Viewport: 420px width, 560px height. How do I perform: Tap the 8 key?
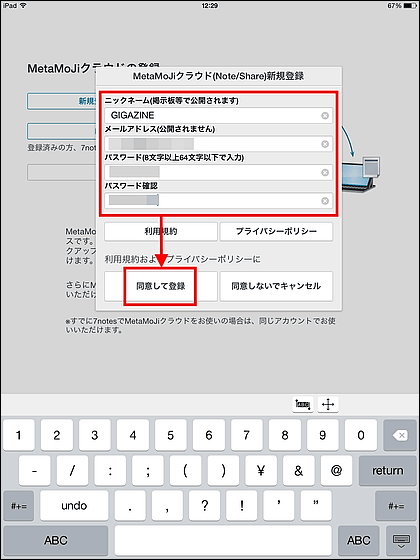285,435
